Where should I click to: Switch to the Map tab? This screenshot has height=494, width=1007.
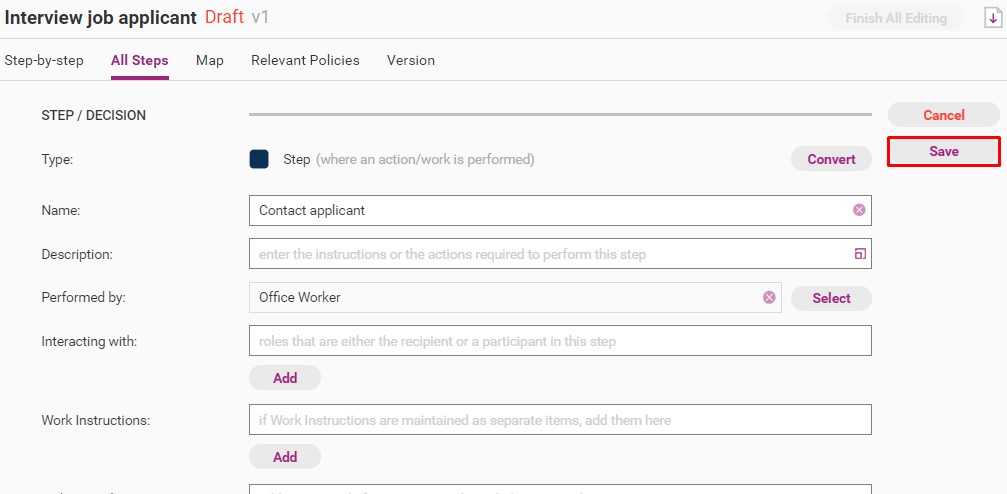210,60
